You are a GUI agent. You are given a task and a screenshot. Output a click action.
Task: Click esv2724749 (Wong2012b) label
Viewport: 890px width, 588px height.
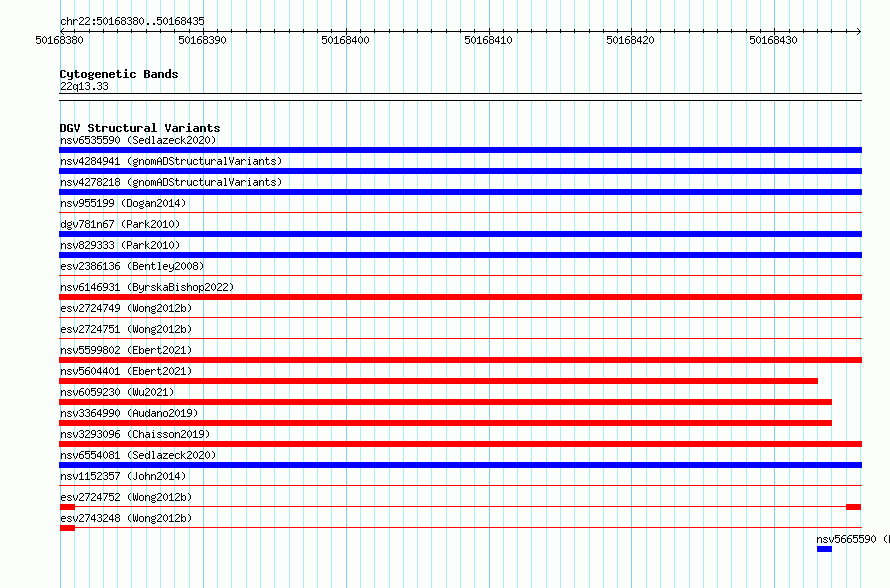(x=126, y=308)
